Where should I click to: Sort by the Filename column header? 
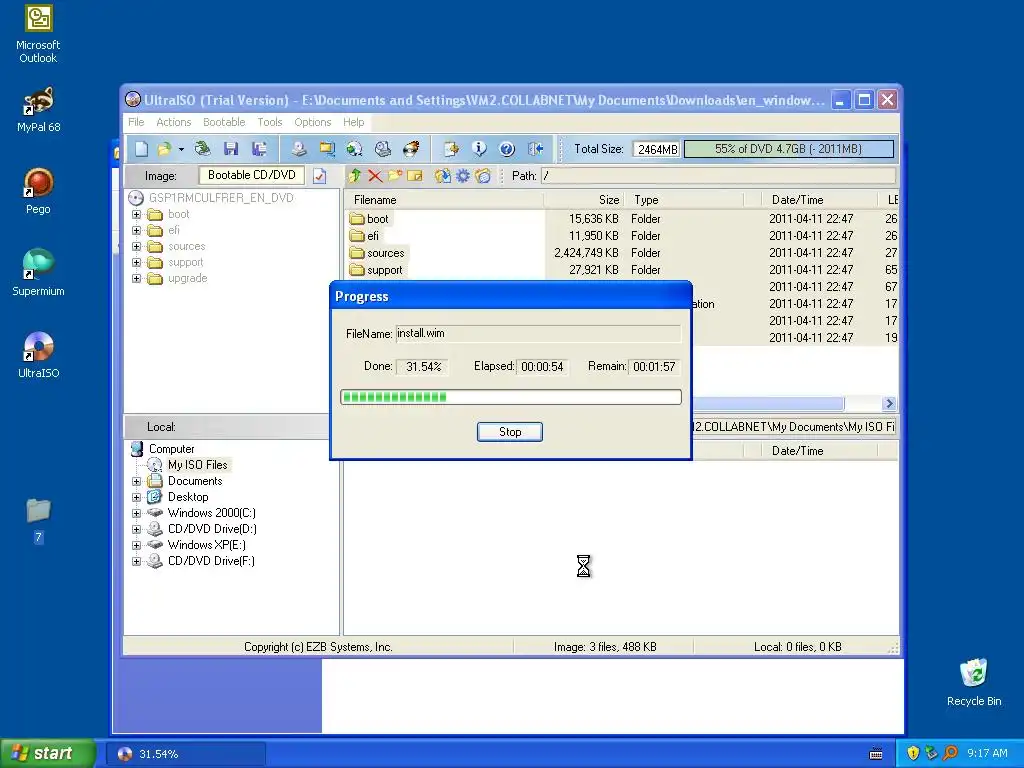point(444,200)
